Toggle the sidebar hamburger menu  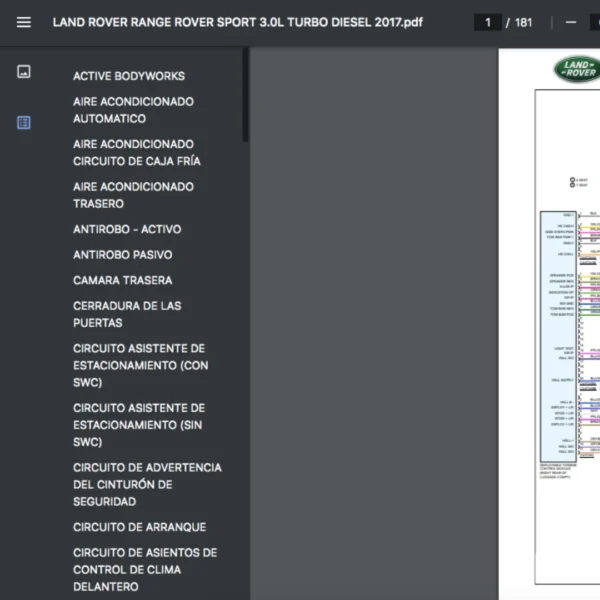pyautogui.click(x=24, y=22)
